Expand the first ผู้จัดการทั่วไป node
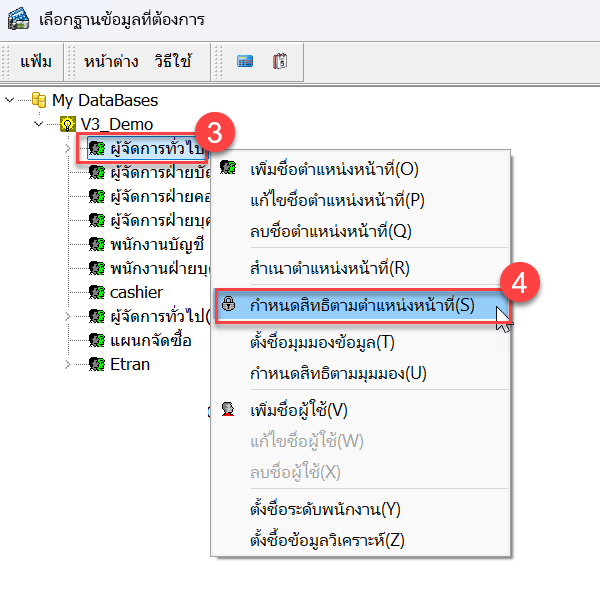The image size is (600, 598). pos(68,148)
